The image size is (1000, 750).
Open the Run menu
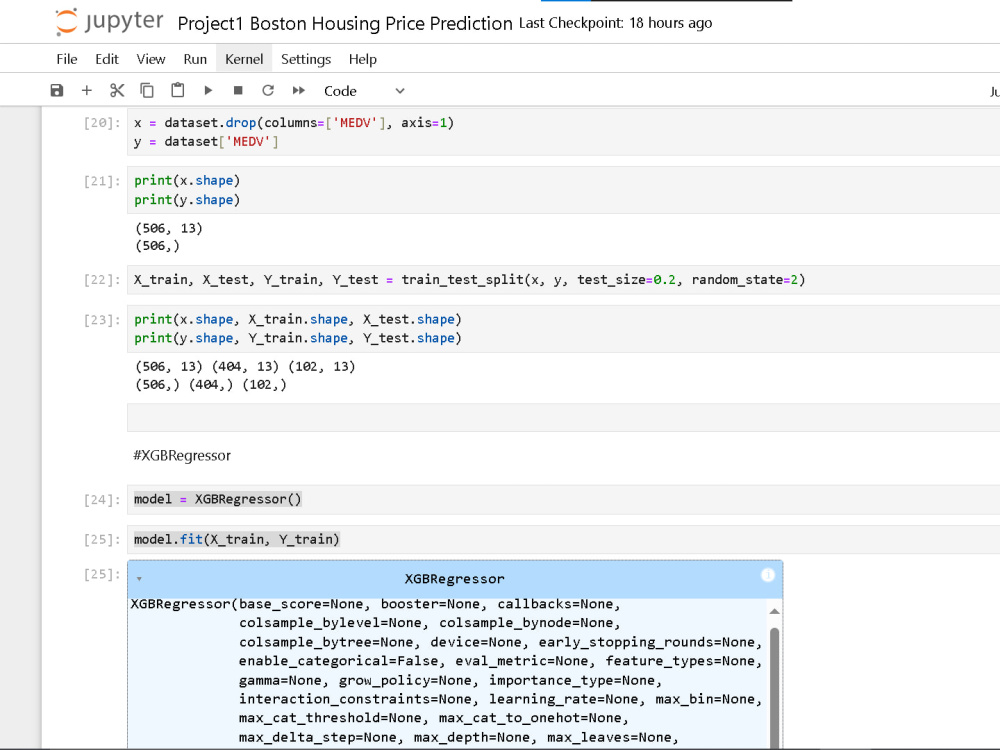195,59
